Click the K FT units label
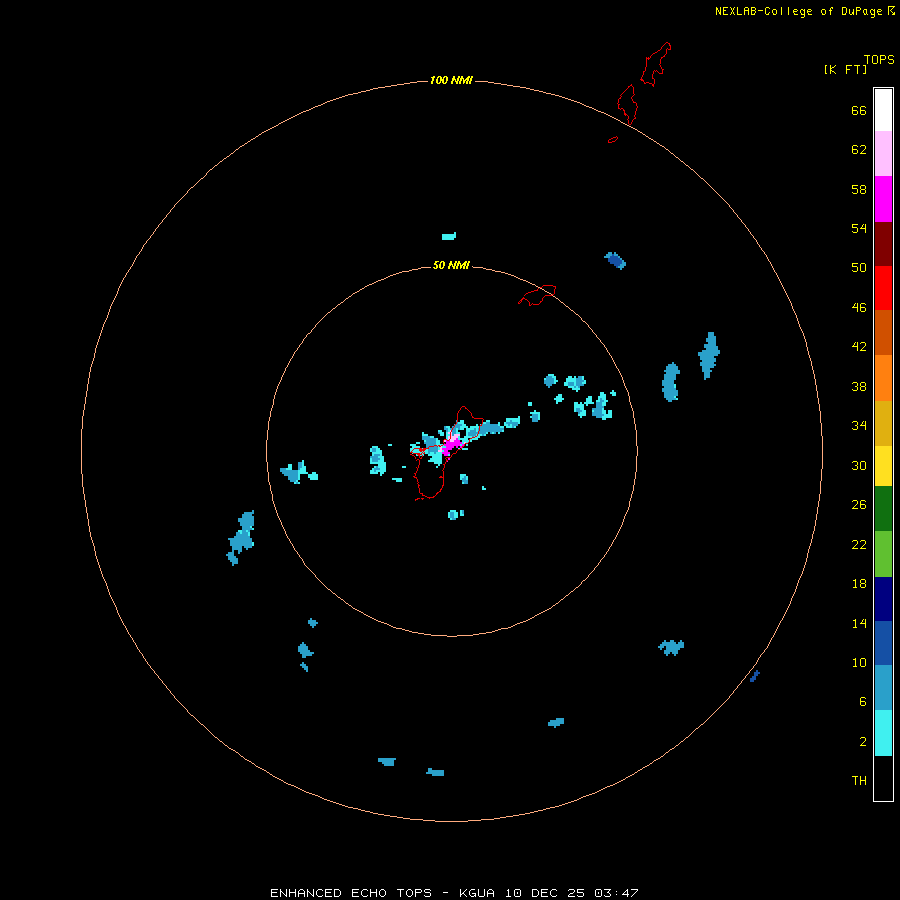The height and width of the screenshot is (900, 900). pyautogui.click(x=846, y=69)
